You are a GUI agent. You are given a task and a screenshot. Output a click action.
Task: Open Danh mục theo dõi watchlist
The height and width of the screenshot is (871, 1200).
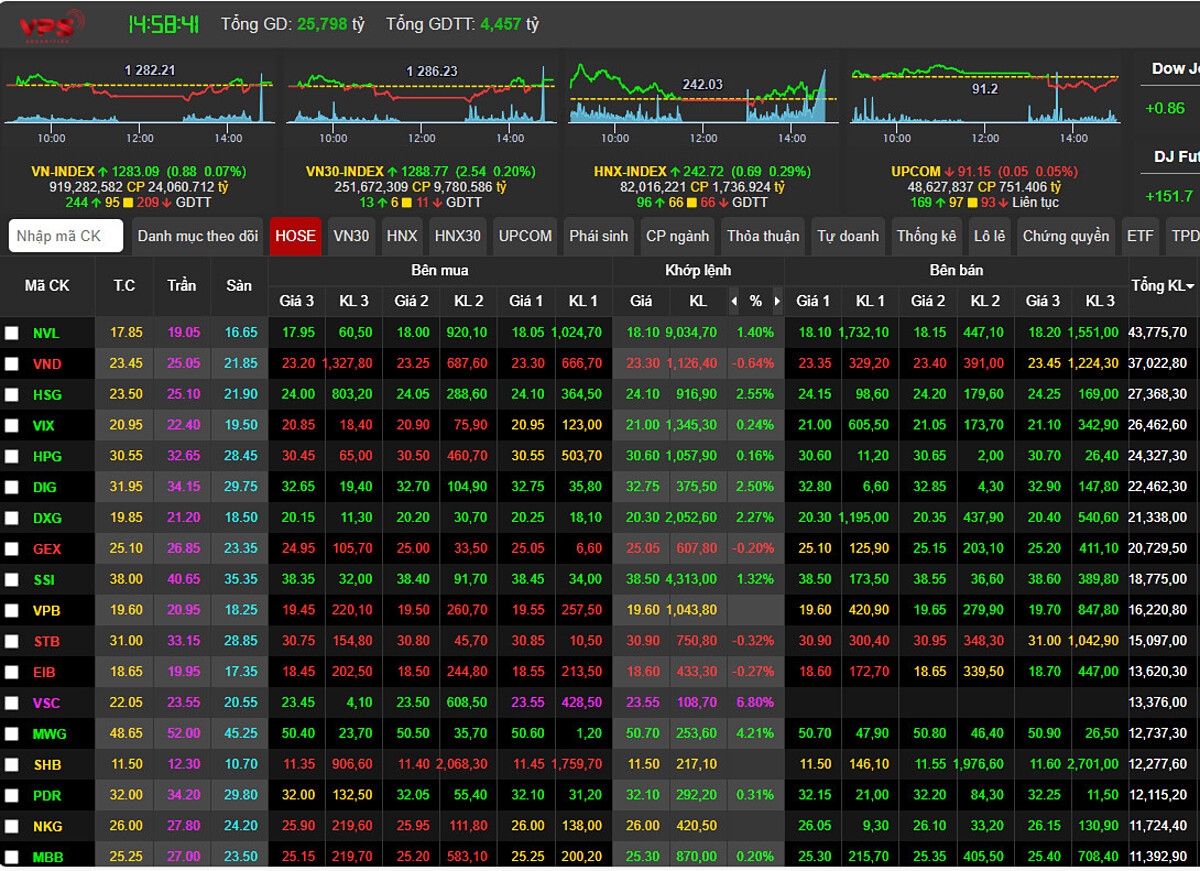click(198, 236)
